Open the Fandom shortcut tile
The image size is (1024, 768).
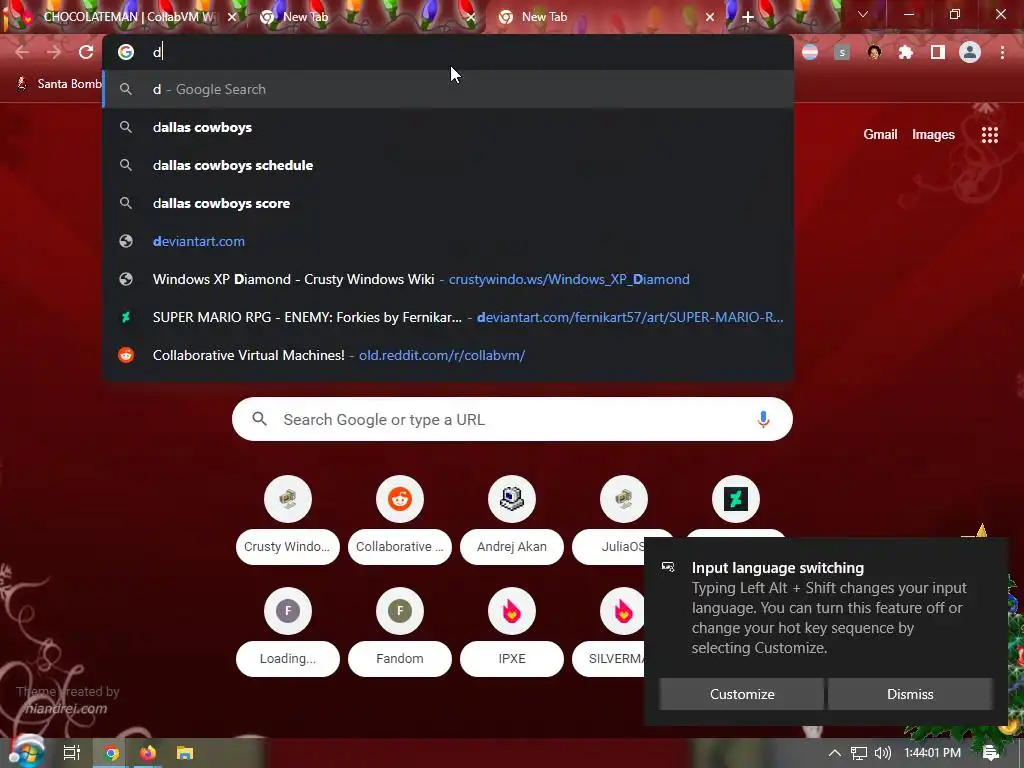point(400,632)
